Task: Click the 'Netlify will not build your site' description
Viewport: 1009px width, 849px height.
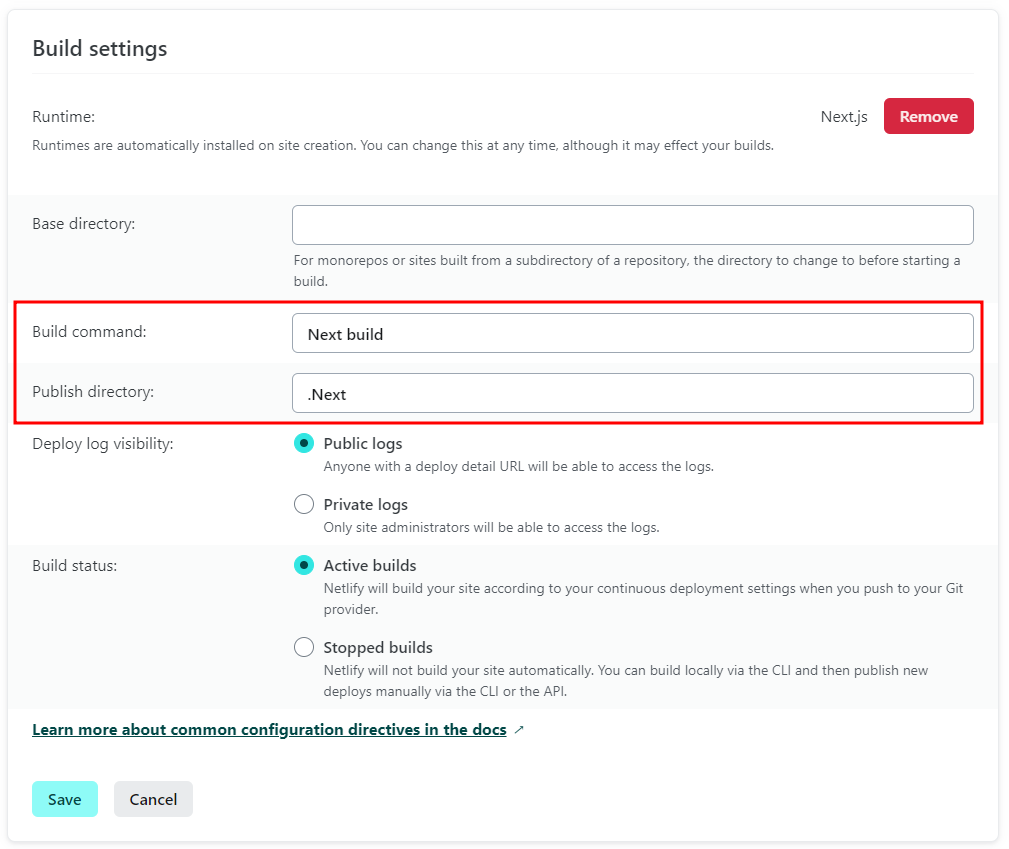Action: pos(625,680)
